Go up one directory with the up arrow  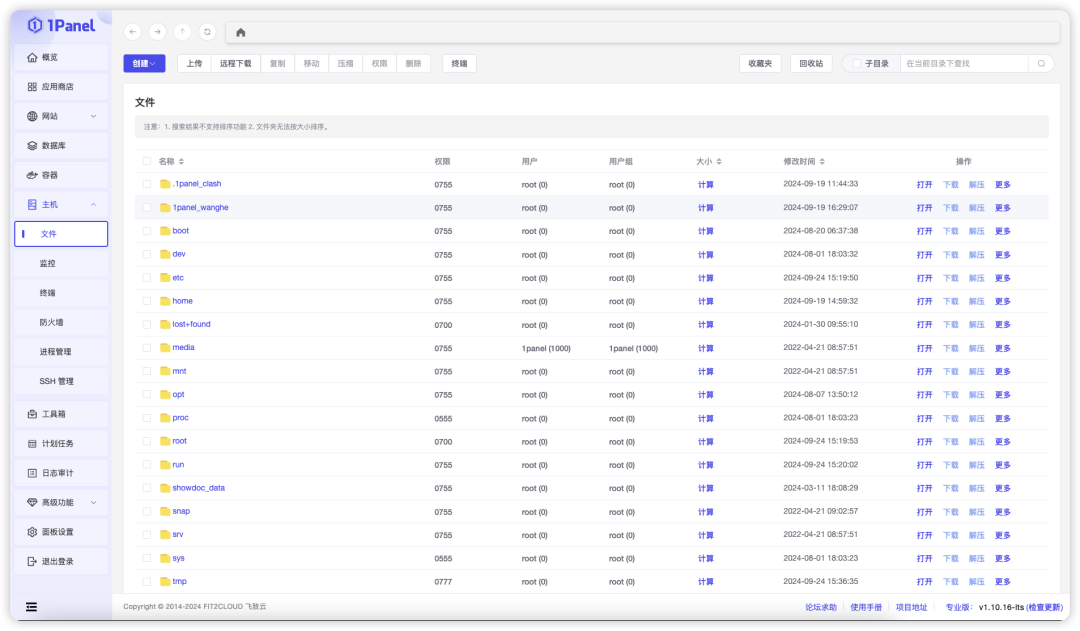(183, 32)
